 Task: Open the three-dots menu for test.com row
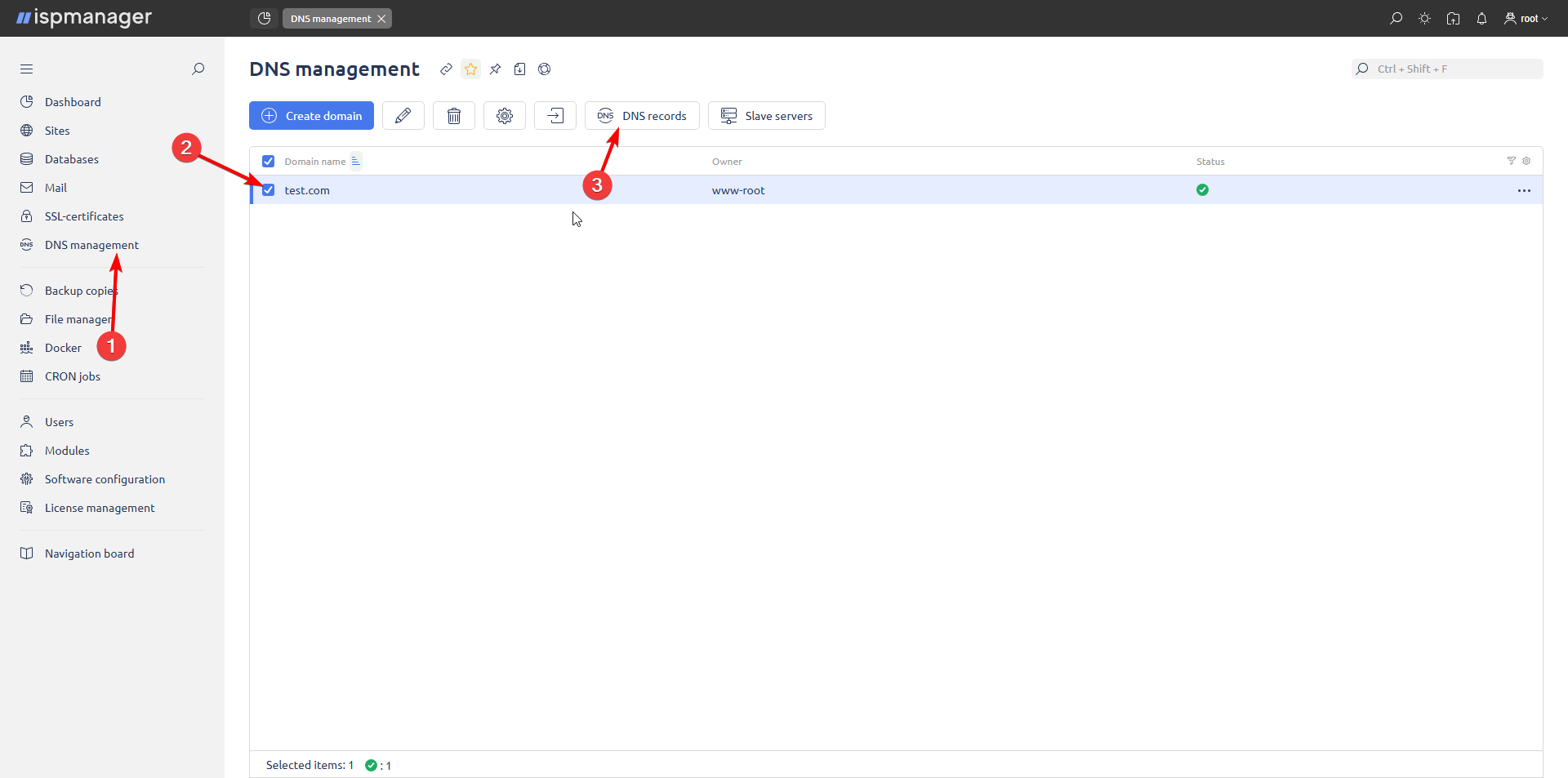coord(1524,190)
